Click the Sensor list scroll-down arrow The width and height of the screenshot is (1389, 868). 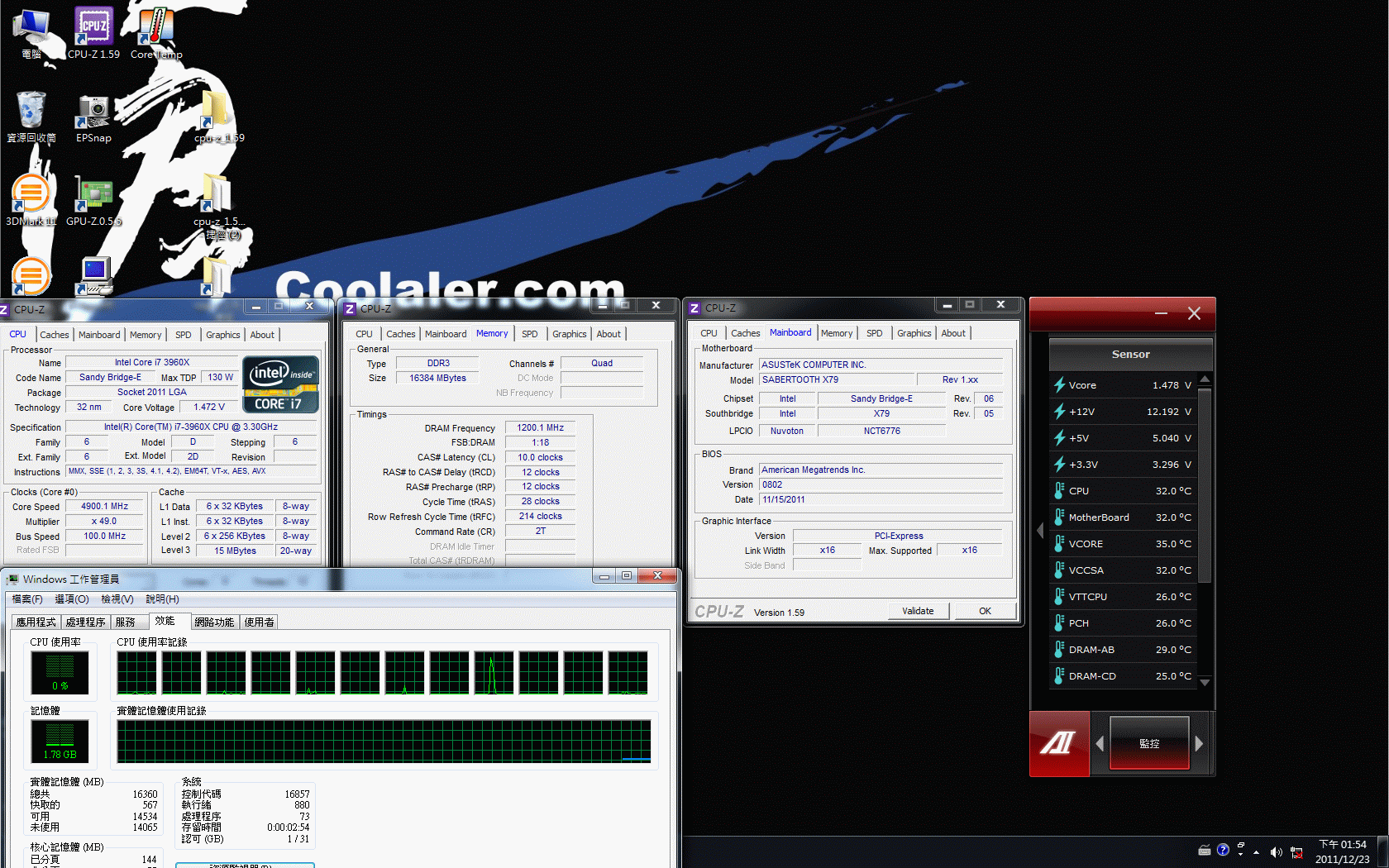[1205, 683]
